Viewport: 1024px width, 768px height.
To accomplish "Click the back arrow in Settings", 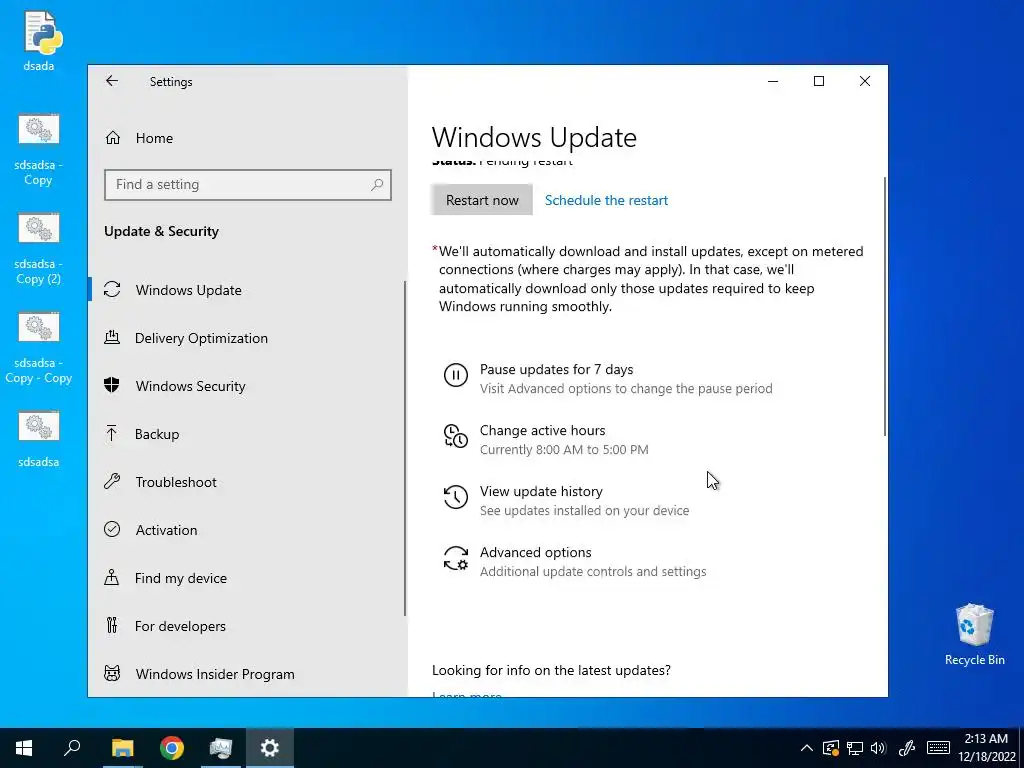I will tap(112, 81).
